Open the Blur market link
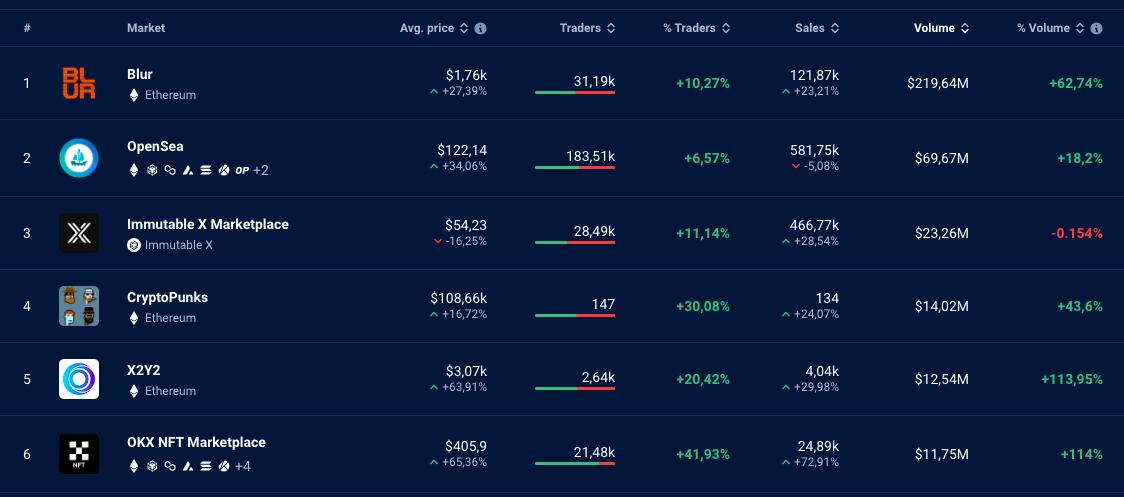 click(140, 74)
